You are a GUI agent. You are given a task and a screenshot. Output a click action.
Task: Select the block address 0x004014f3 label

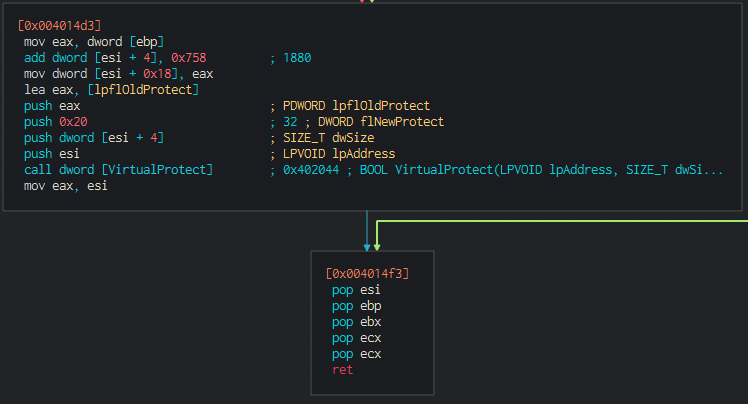pyautogui.click(x=367, y=273)
